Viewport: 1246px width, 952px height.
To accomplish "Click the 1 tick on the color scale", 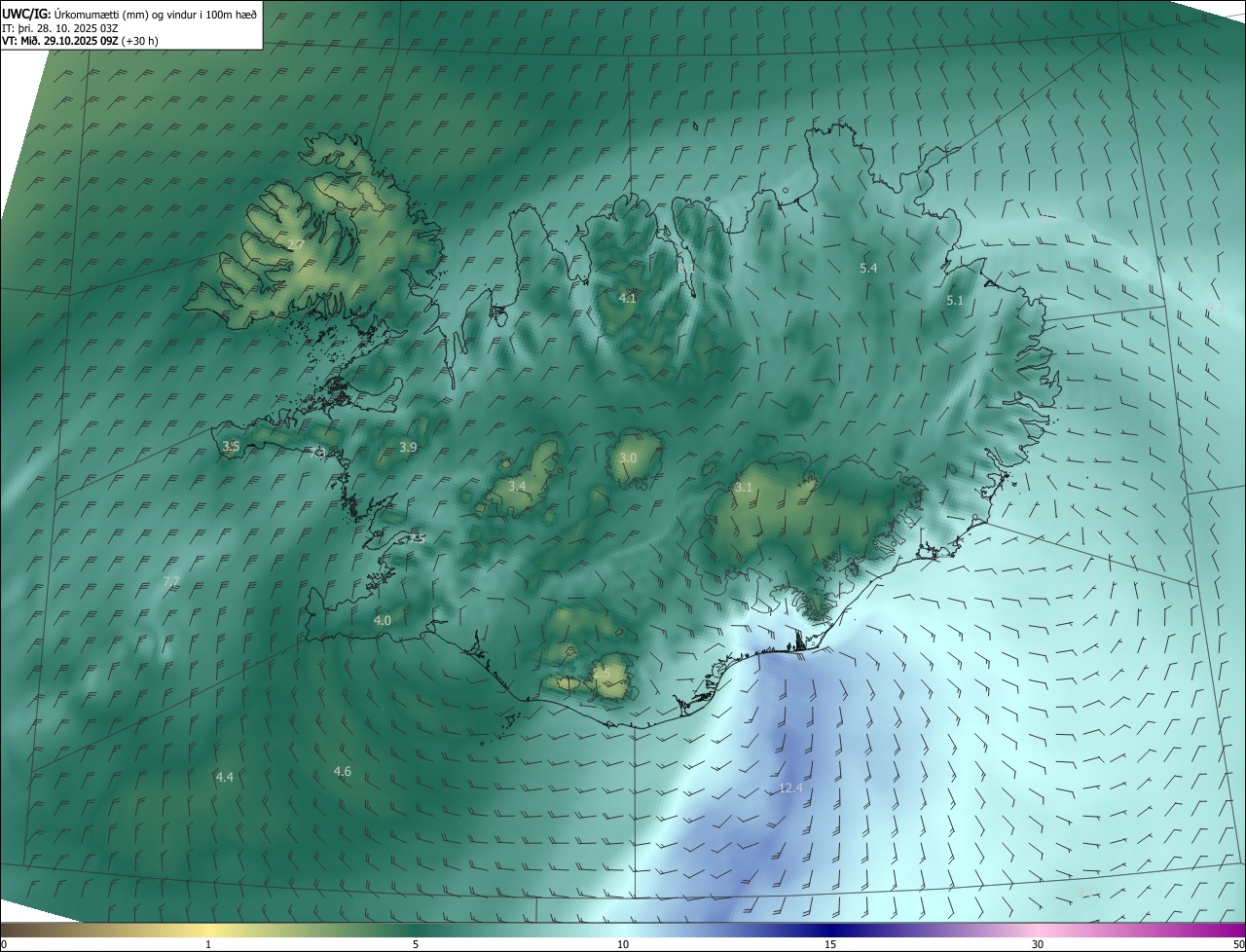I will pos(208,944).
